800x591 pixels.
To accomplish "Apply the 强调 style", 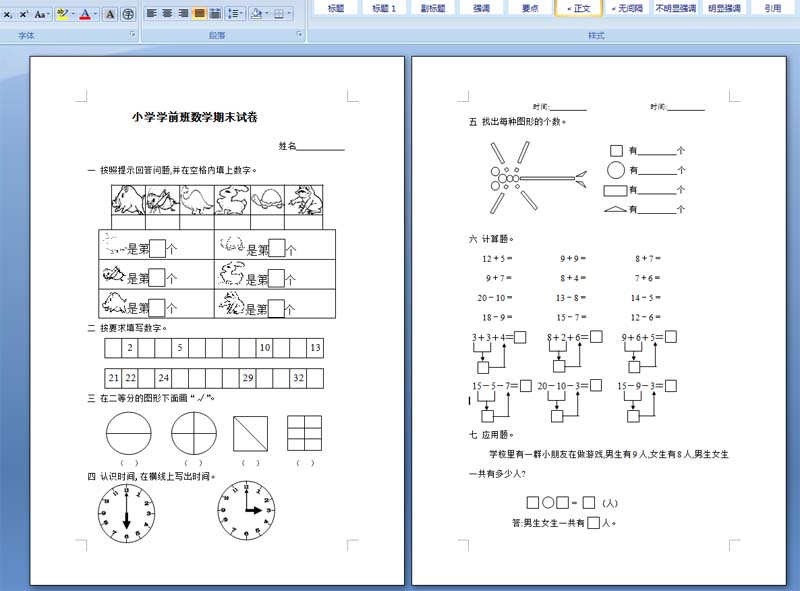I will [481, 8].
